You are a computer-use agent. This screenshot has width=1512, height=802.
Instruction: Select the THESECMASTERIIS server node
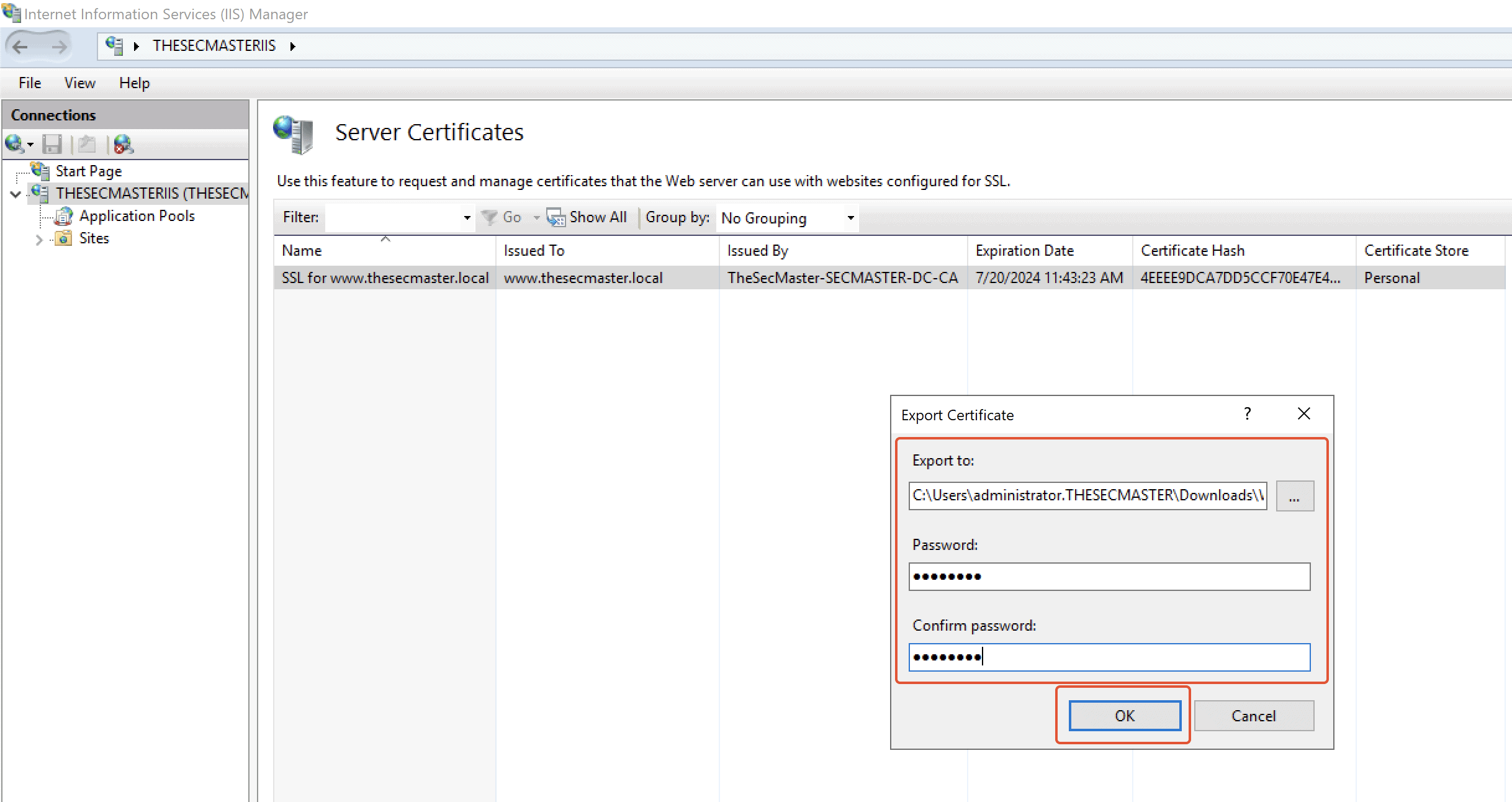click(152, 194)
